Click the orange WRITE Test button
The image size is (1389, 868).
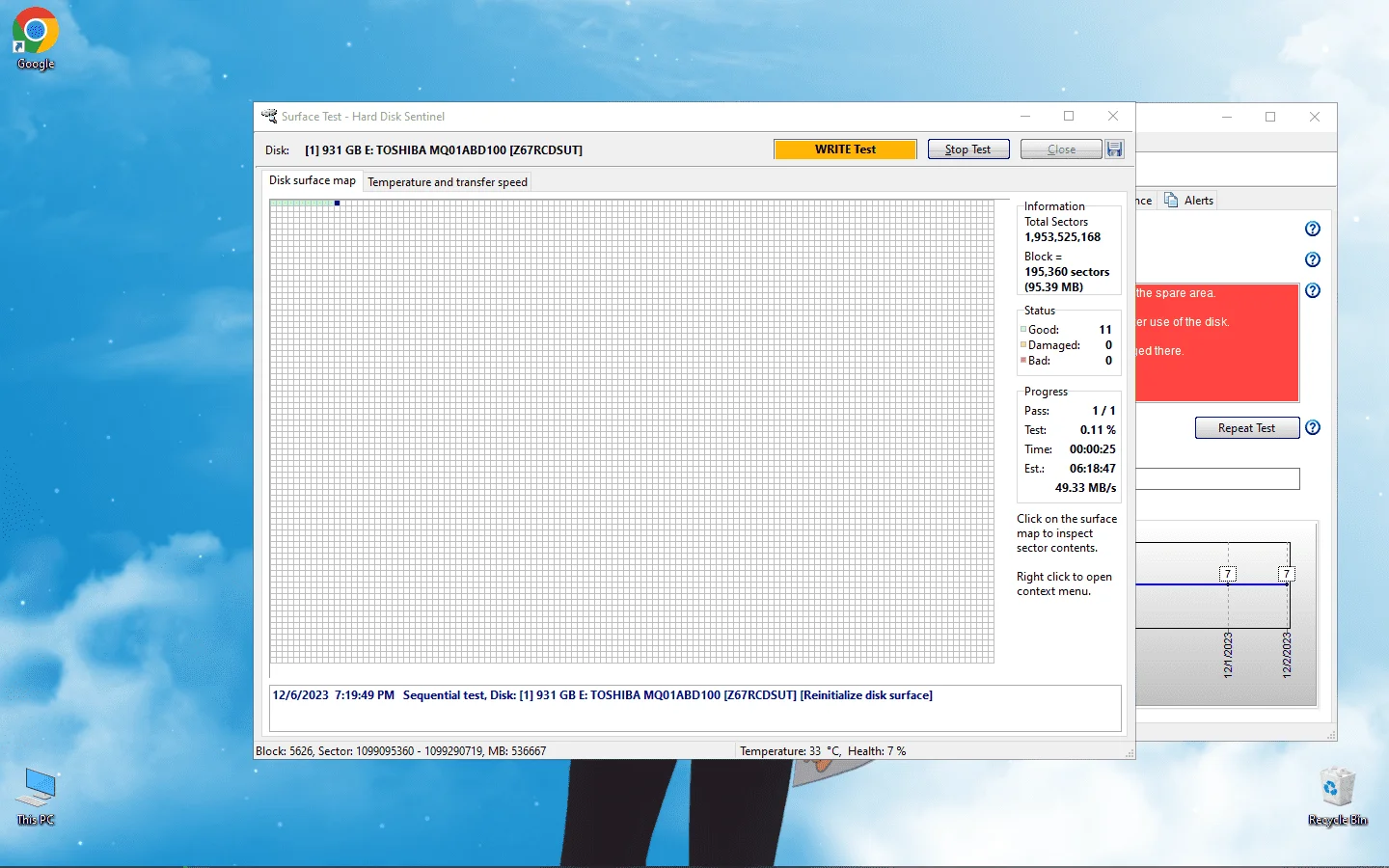point(845,149)
